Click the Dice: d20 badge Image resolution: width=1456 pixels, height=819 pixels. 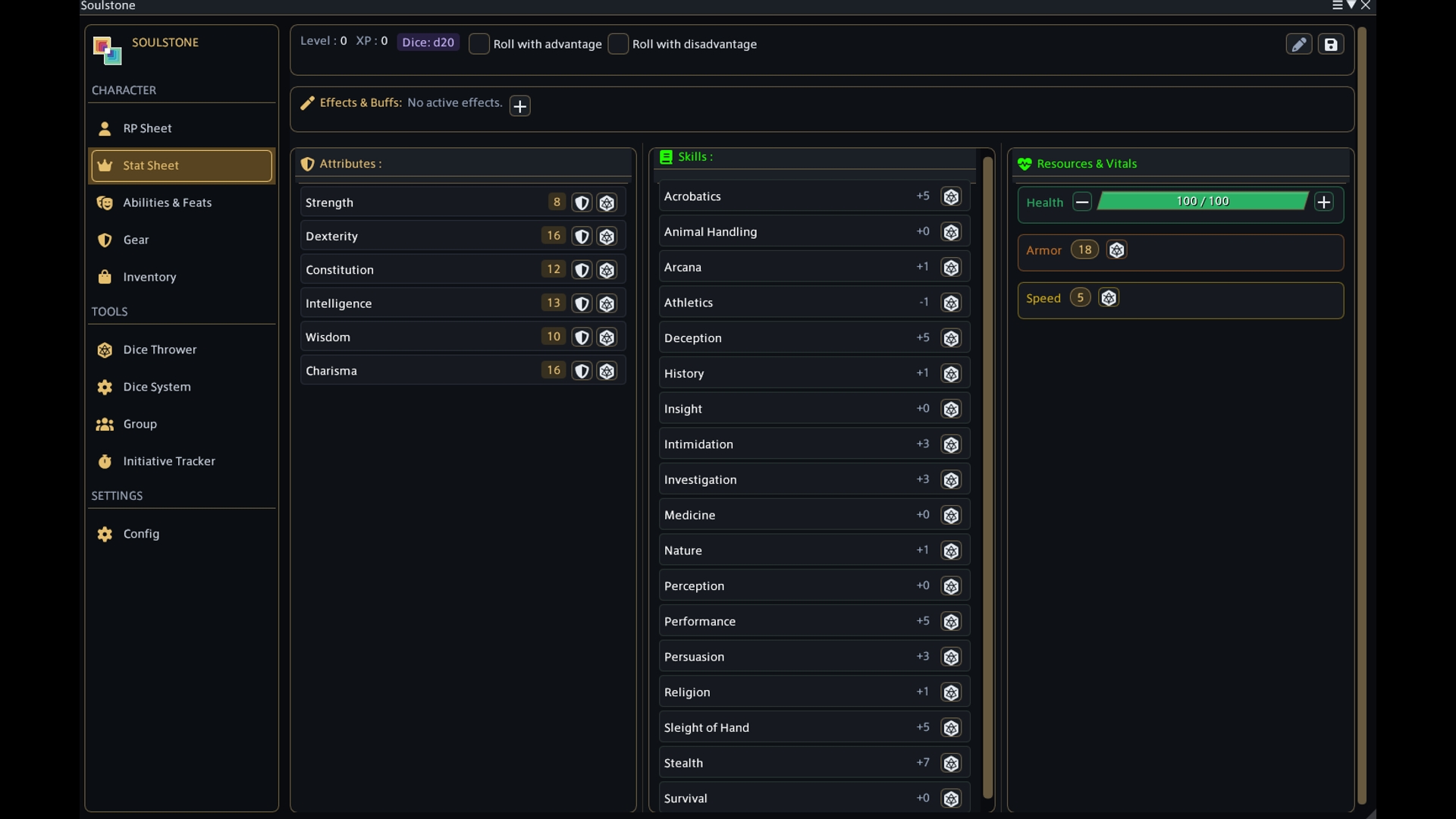pyautogui.click(x=428, y=42)
